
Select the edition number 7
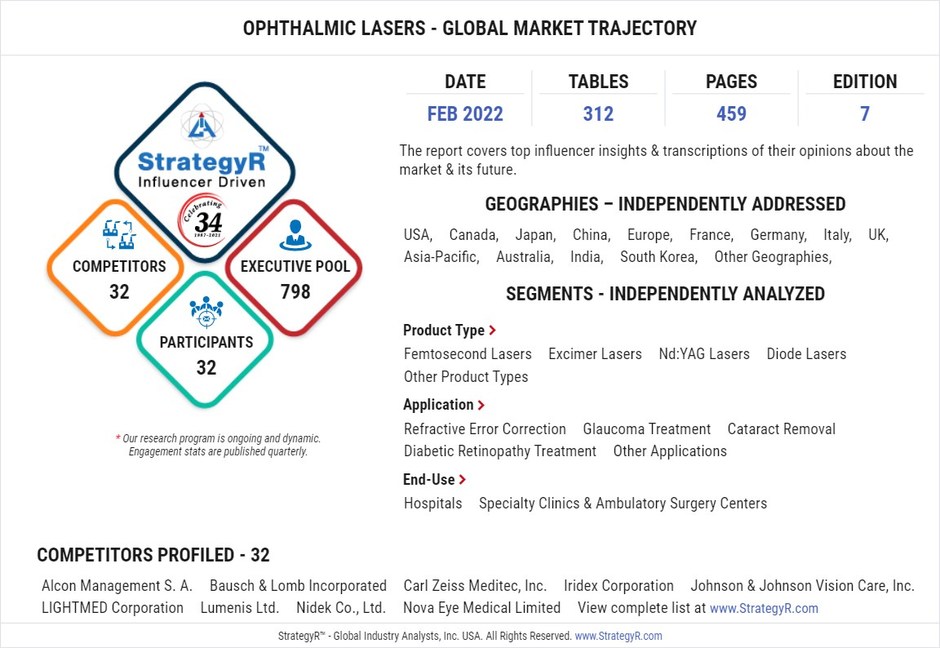(x=864, y=114)
